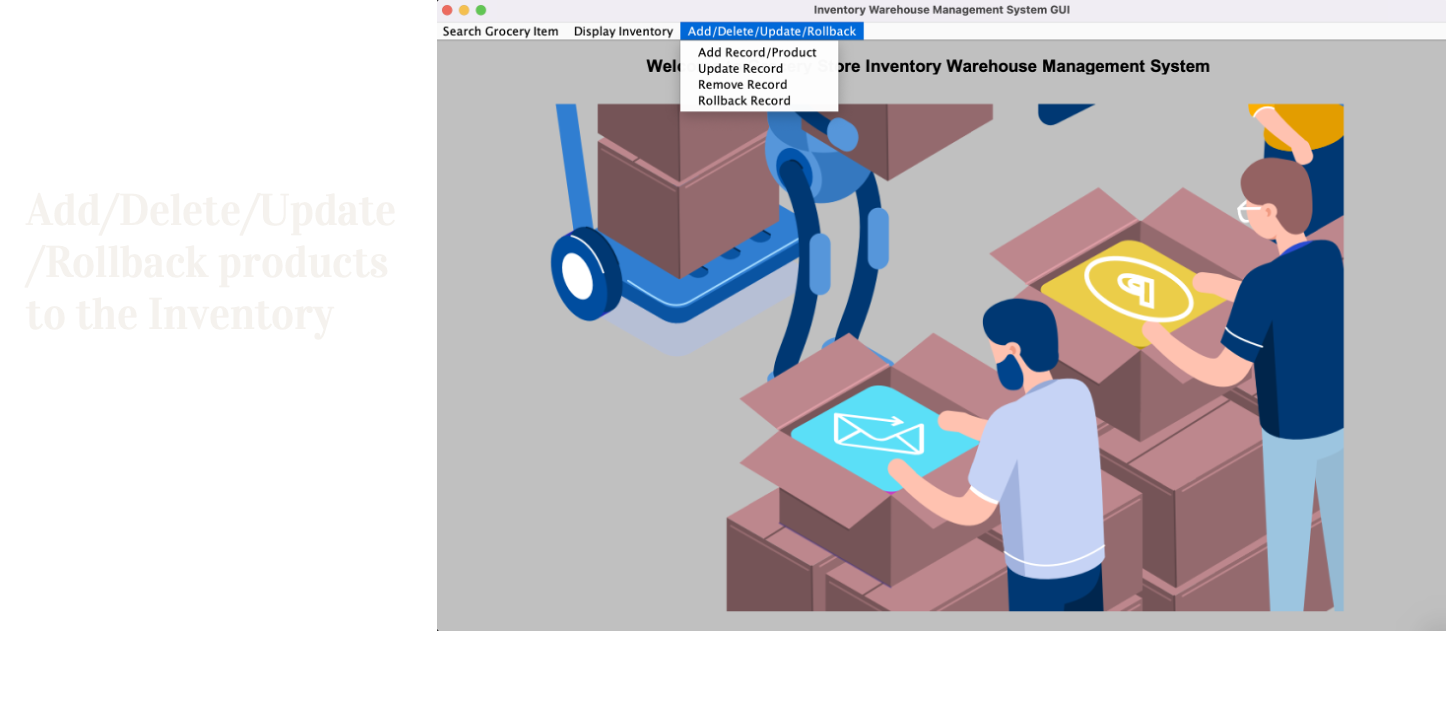1446x714 pixels.
Task: Select Rollback Record option
Action: pyautogui.click(x=745, y=100)
